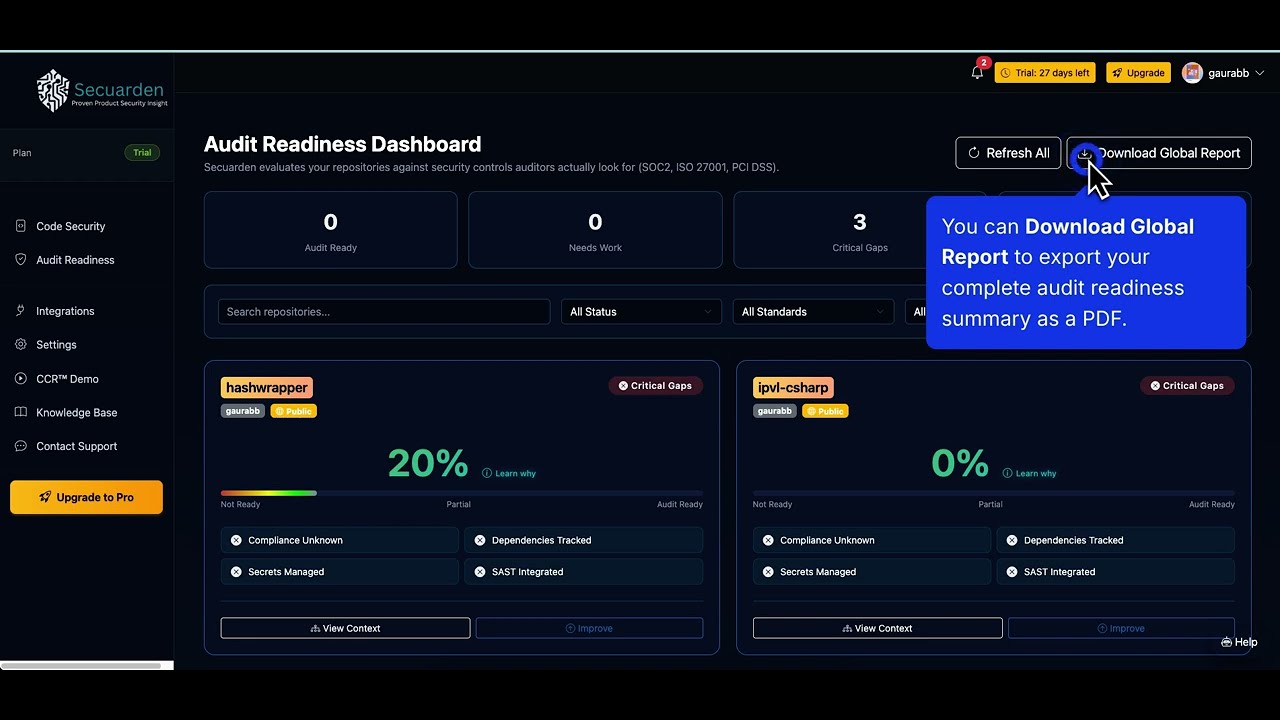Click the Code Security sidebar icon

(x=20, y=226)
